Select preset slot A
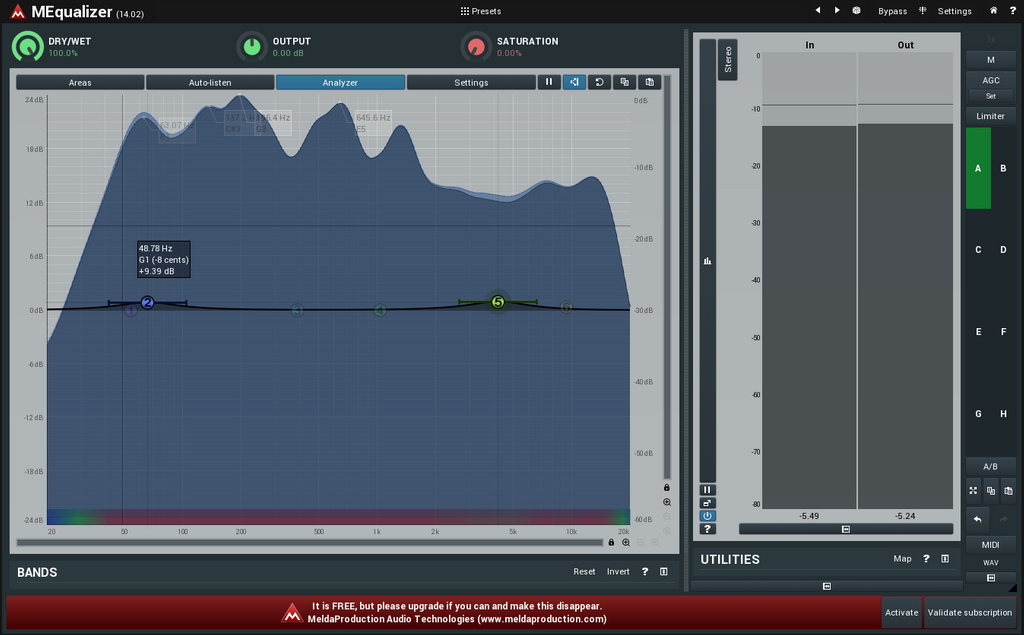The width and height of the screenshot is (1024, 635). [x=978, y=169]
